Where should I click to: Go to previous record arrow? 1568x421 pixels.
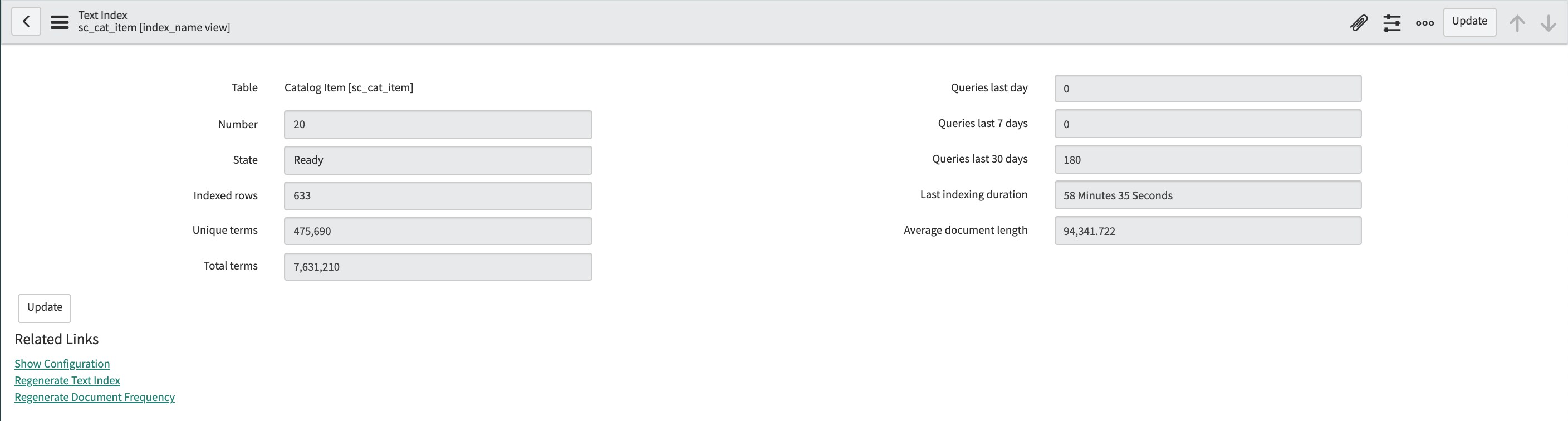point(1517,23)
